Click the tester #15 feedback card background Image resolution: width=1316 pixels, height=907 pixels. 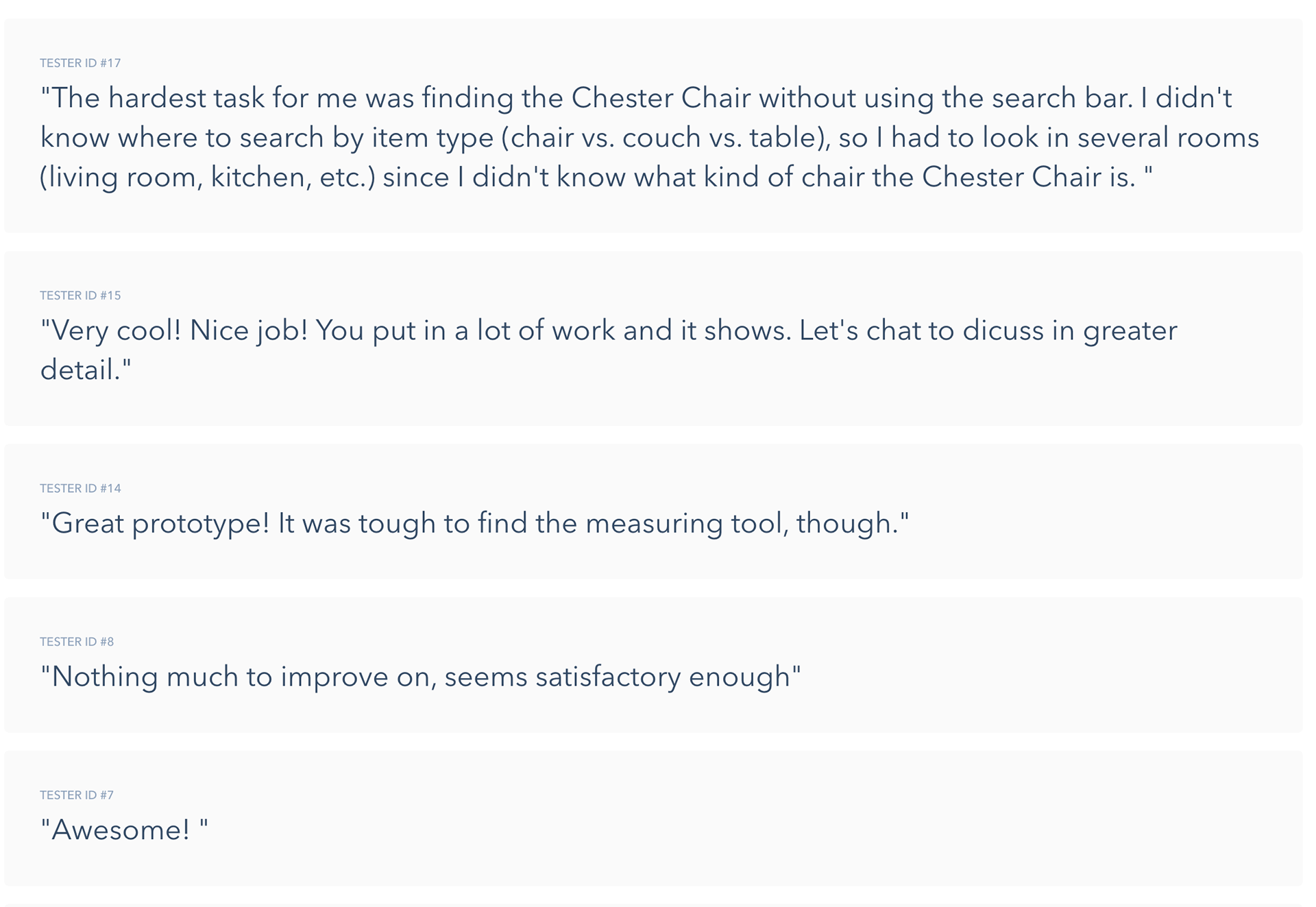click(653, 339)
